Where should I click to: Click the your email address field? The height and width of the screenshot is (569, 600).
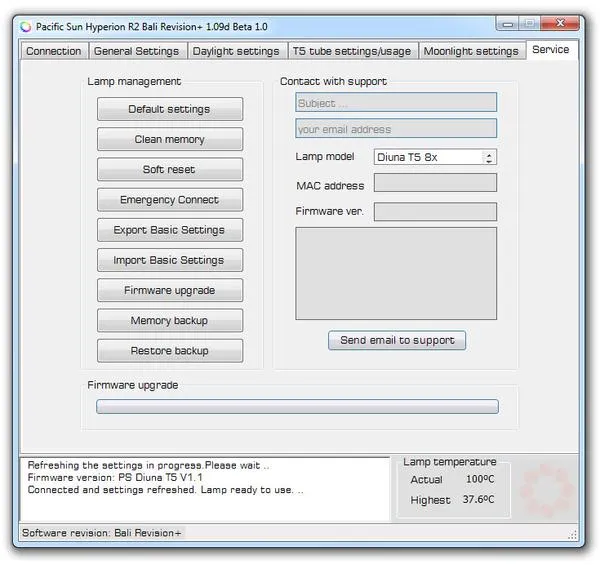tap(396, 129)
